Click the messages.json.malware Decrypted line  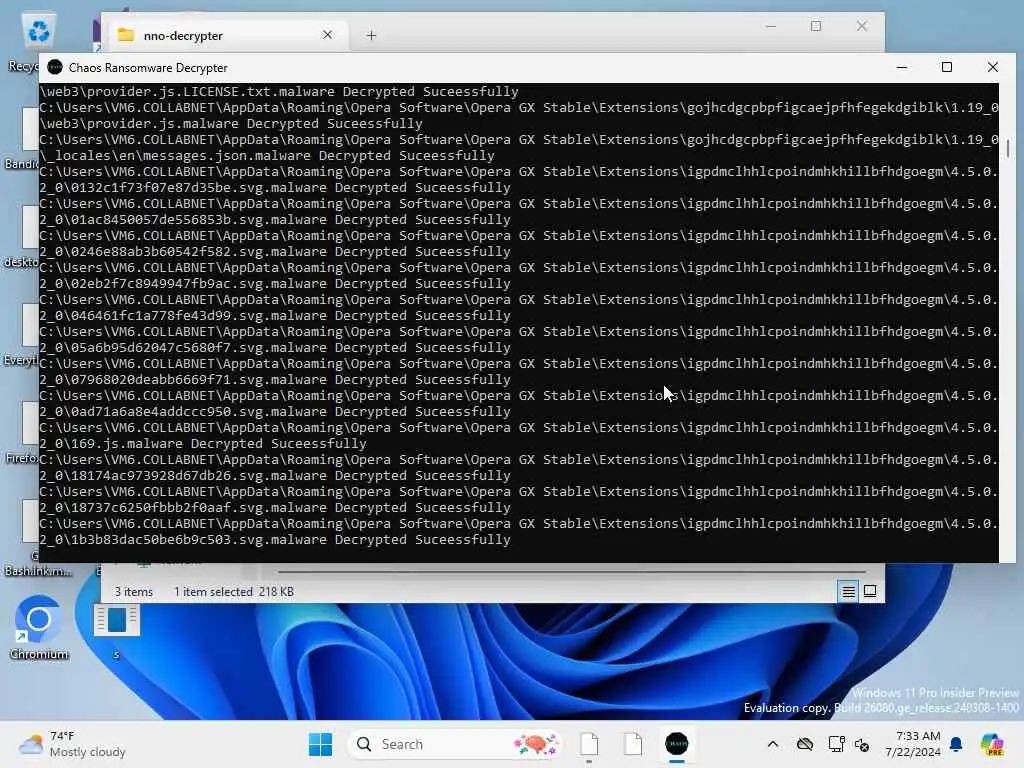pyautogui.click(x=267, y=155)
